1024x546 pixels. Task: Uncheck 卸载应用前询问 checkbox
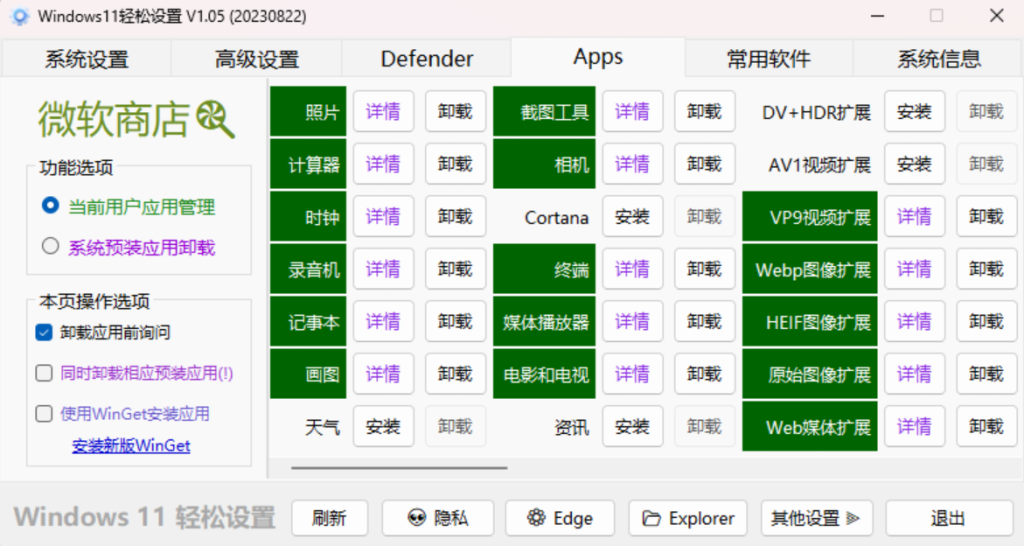pos(44,332)
